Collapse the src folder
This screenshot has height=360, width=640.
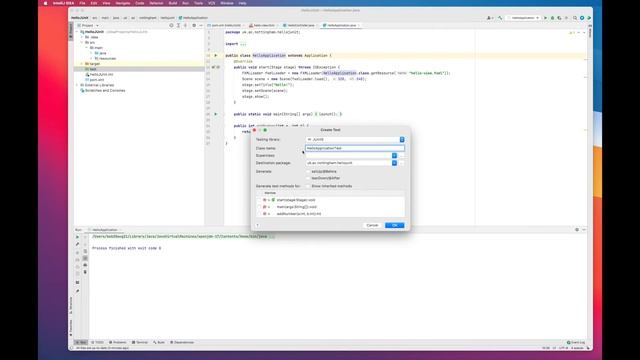click(x=82, y=42)
